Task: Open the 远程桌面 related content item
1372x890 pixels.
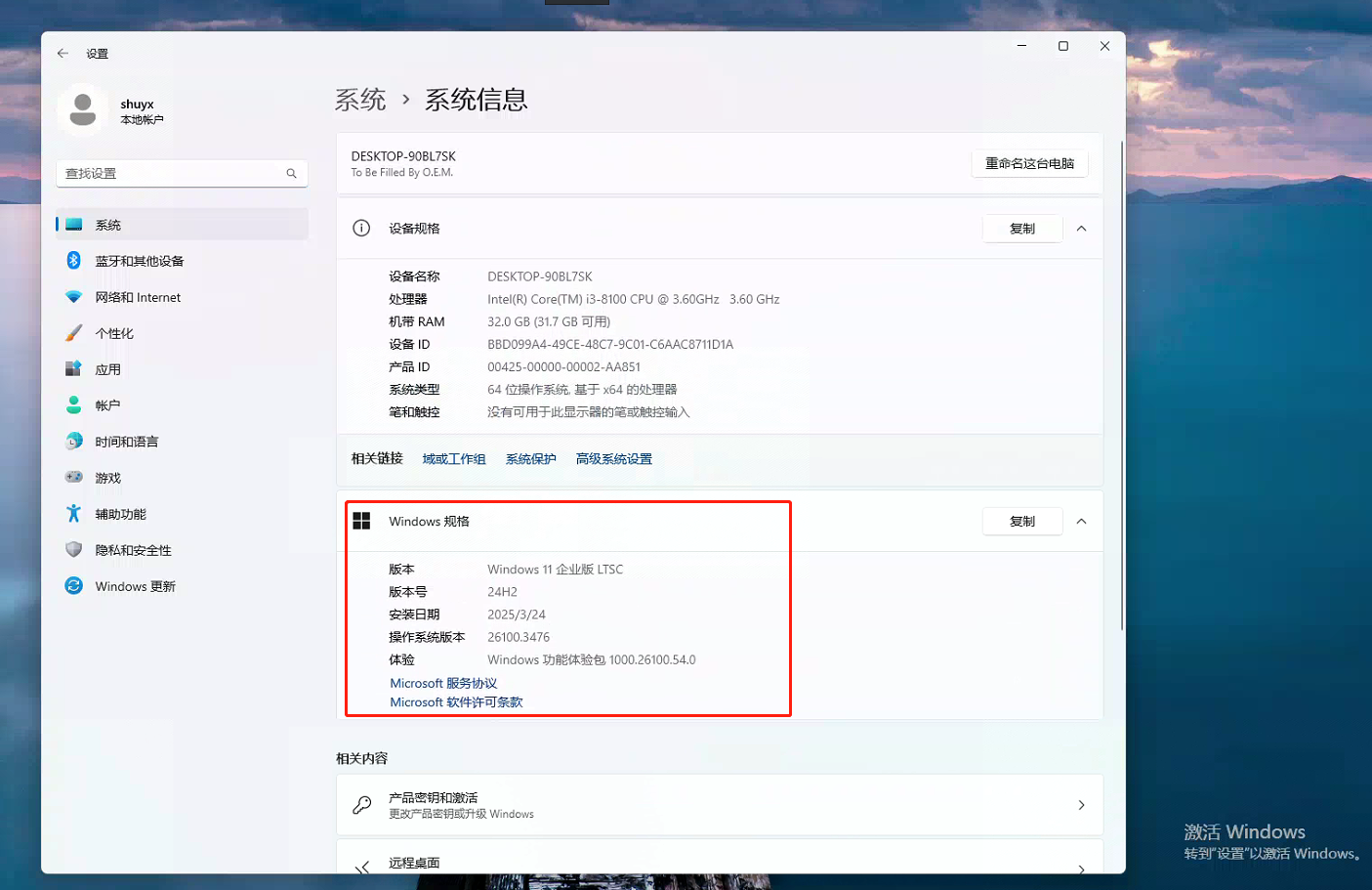Action: 720,863
